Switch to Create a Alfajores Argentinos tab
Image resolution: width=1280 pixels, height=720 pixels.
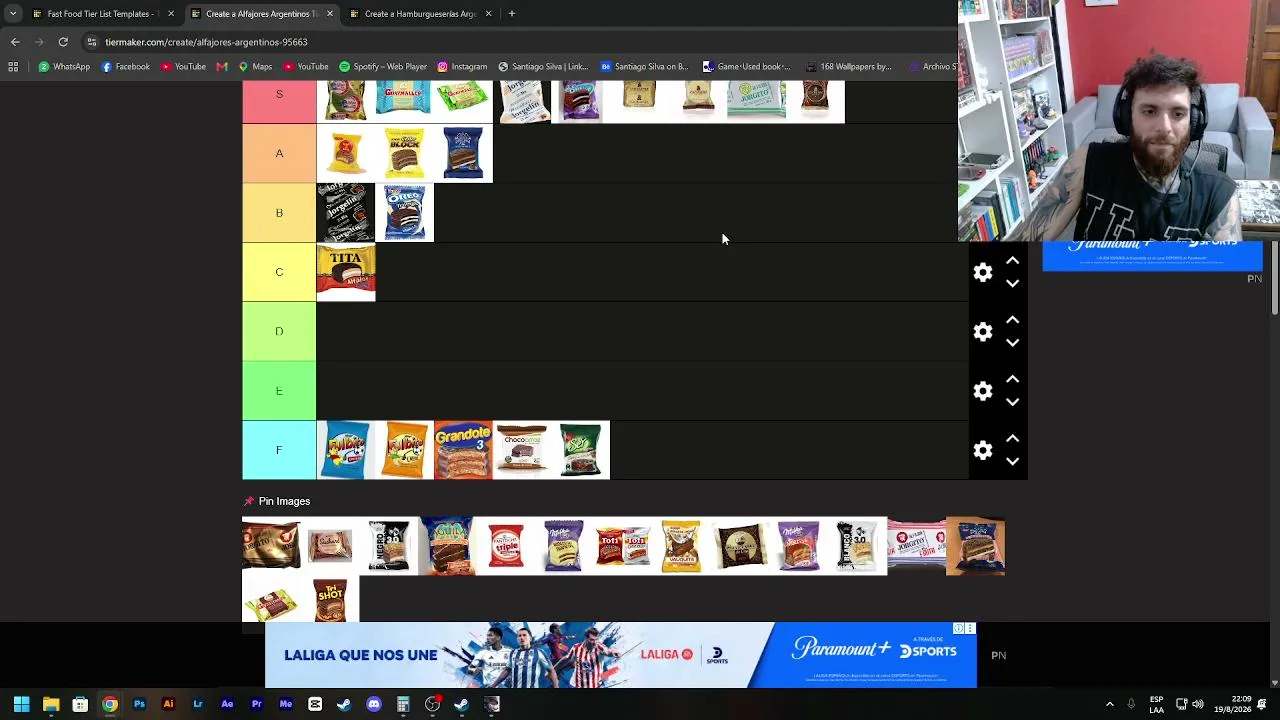coord(260,14)
